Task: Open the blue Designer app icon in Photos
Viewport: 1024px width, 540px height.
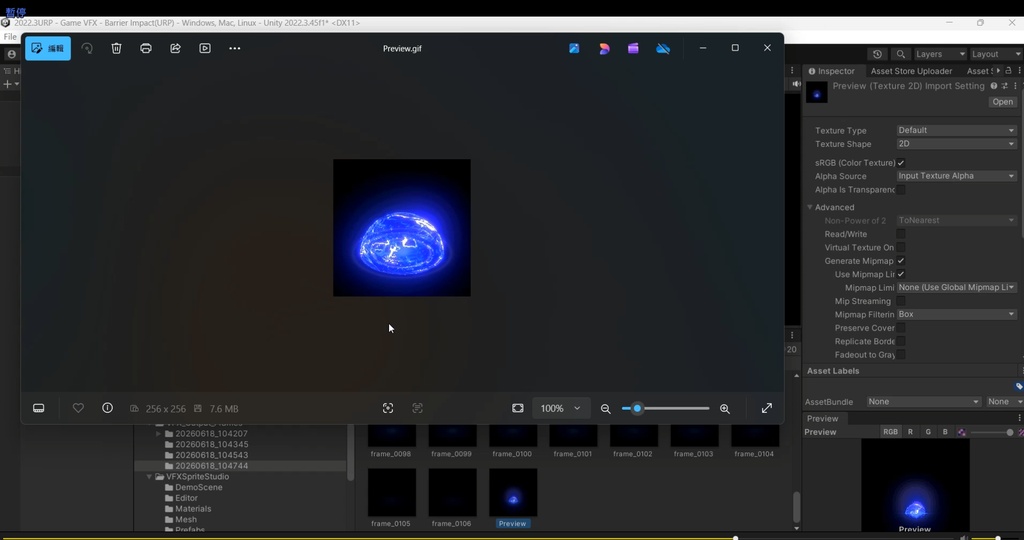Action: [574, 48]
